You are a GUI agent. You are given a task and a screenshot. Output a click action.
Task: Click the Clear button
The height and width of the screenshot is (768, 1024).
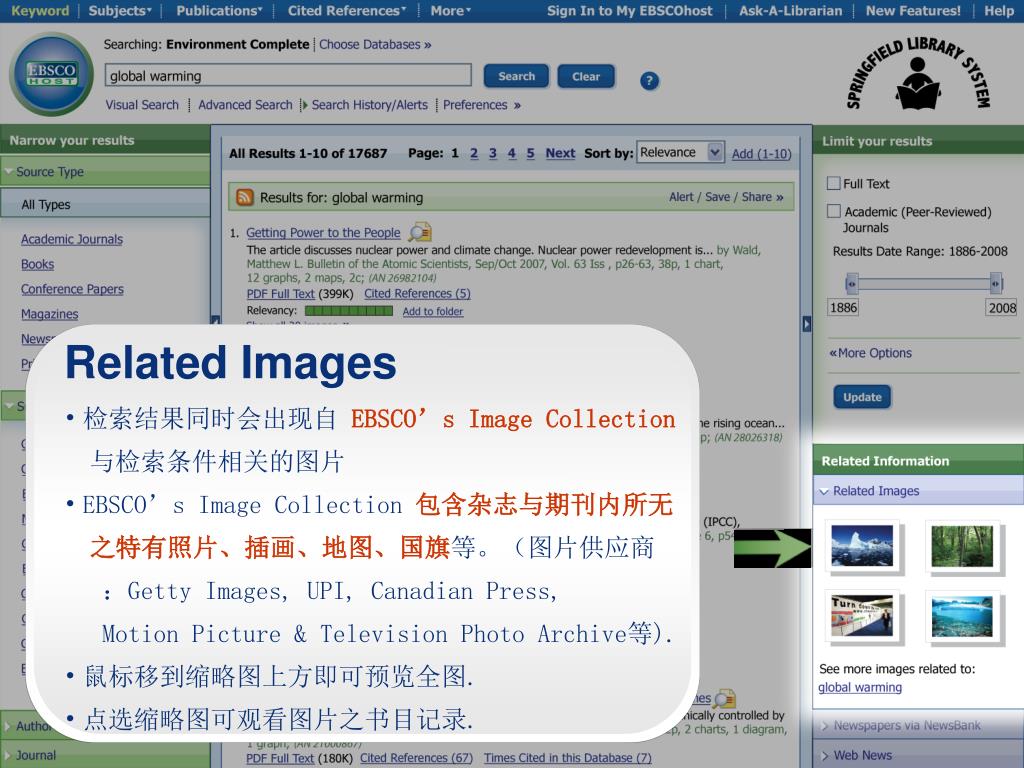pos(586,76)
